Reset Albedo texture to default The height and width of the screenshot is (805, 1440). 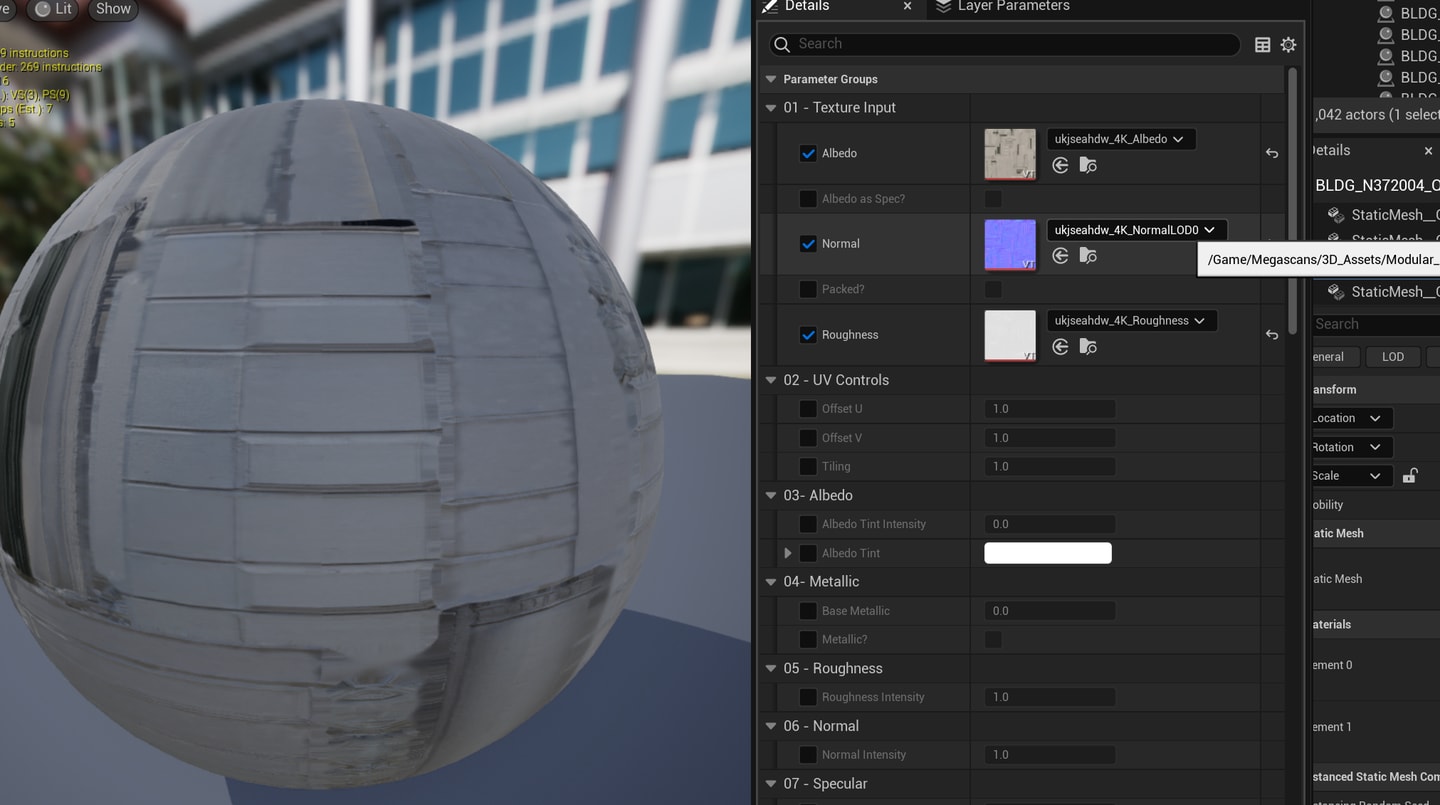click(1271, 153)
